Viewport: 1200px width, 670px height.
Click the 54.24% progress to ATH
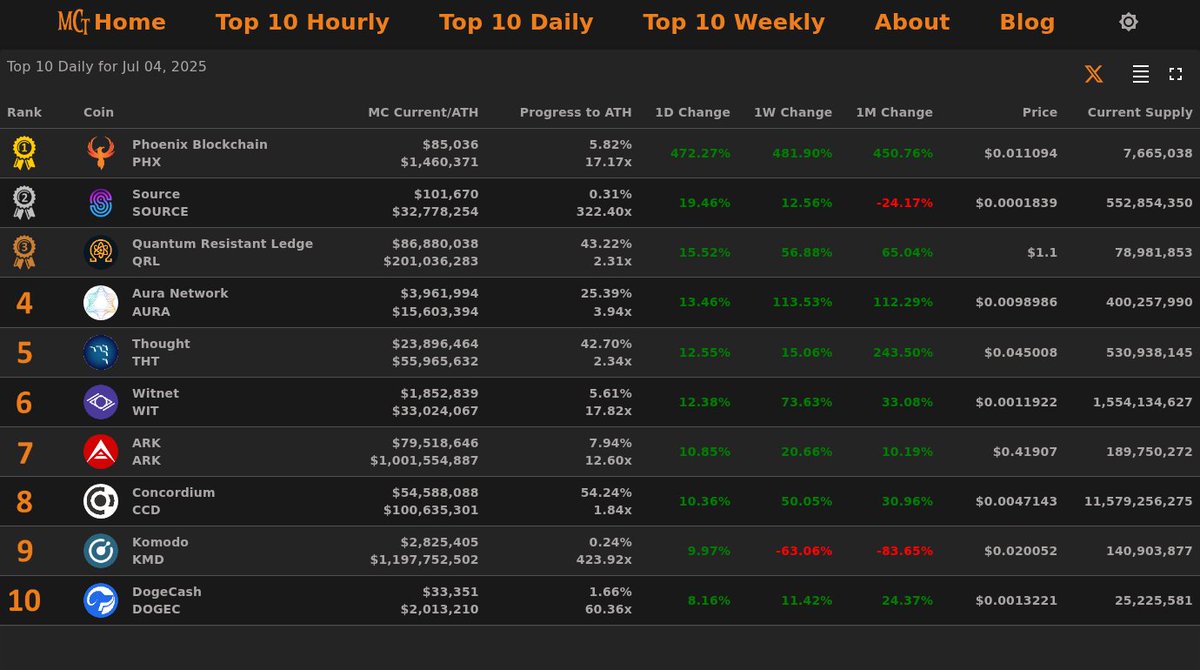pos(606,492)
